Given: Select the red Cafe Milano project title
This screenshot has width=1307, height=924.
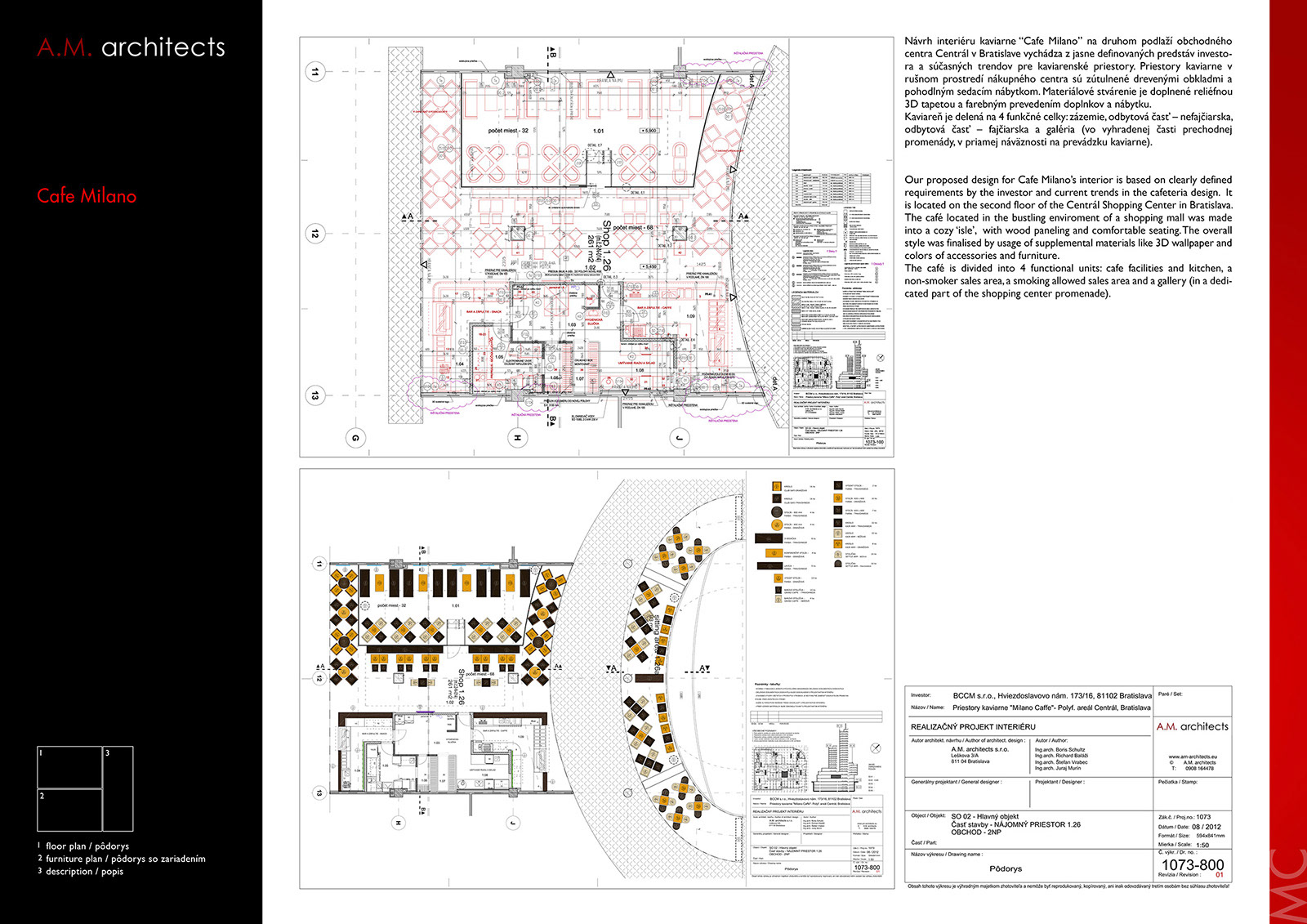Looking at the screenshot, I should point(87,196).
